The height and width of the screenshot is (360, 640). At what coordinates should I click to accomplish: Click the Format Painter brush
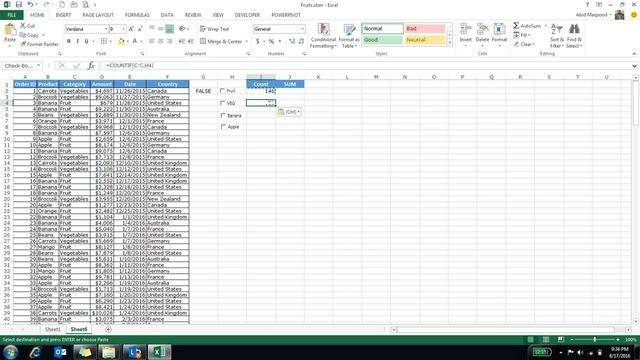point(23,44)
